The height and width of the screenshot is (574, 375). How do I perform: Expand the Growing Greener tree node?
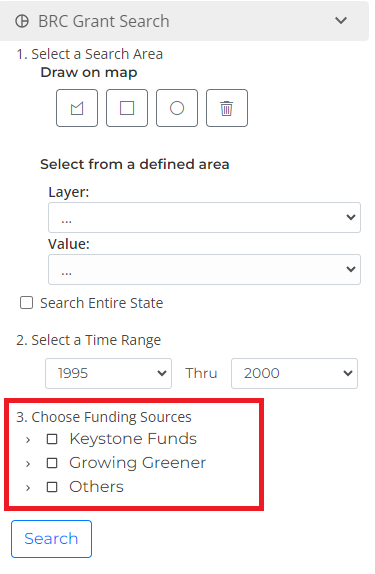point(28,463)
